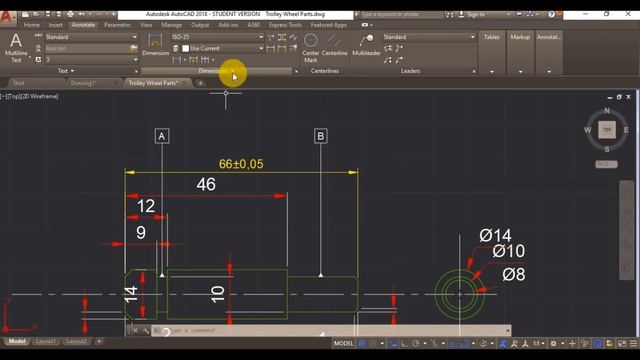This screenshot has height=360, width=640.
Task: Click the Find text search icon
Action: 133,49
